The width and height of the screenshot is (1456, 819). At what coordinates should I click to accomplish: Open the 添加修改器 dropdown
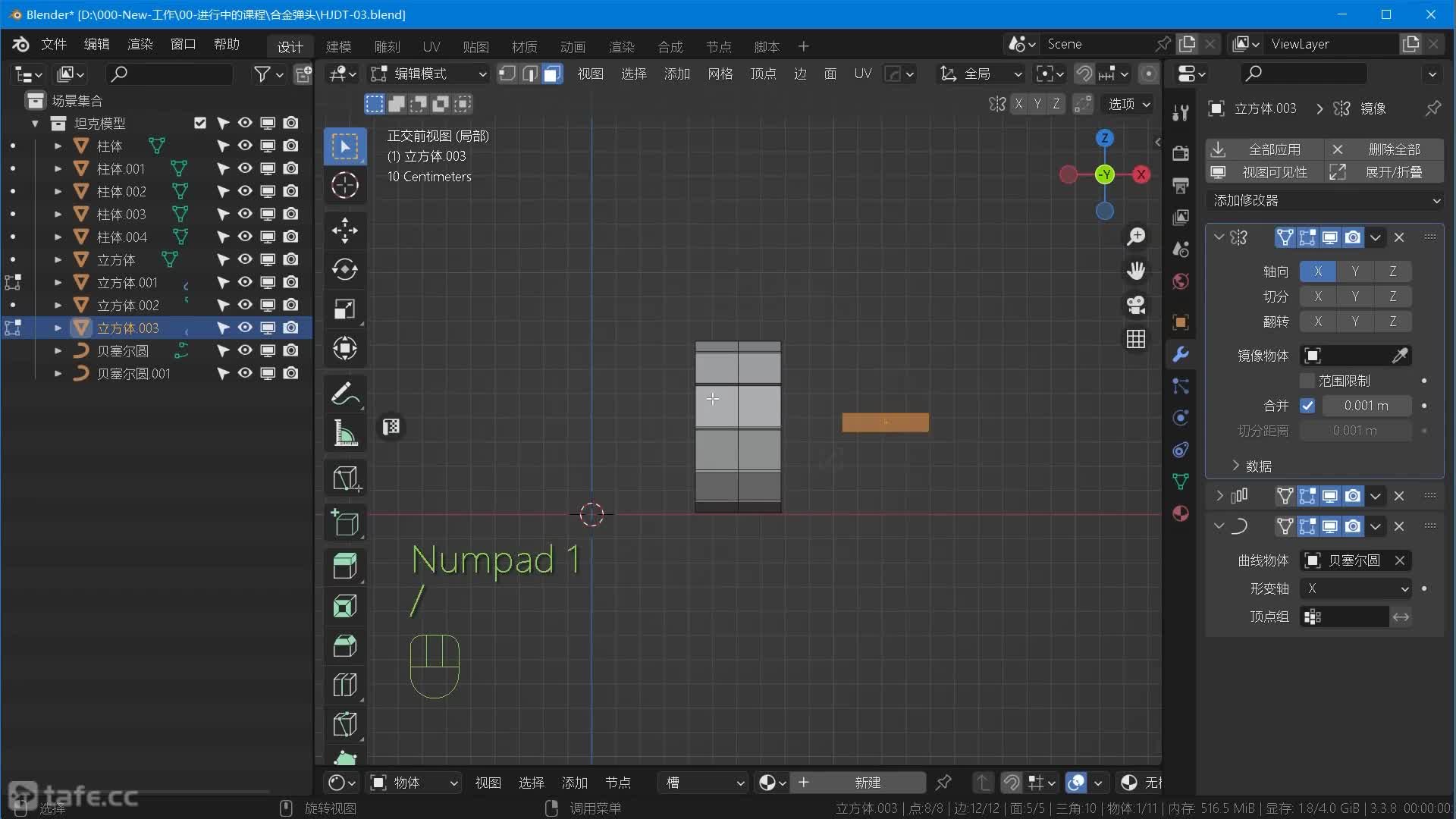[1326, 200]
